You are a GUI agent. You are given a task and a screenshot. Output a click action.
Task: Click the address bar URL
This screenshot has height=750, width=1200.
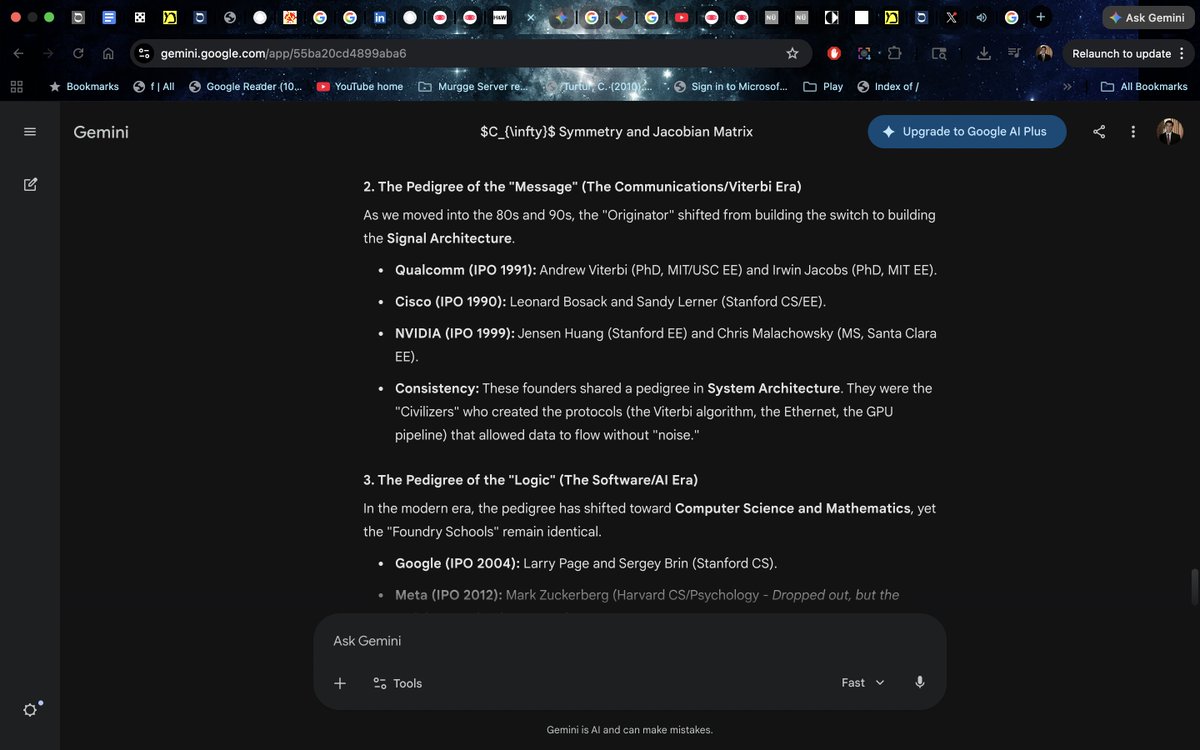coord(283,53)
